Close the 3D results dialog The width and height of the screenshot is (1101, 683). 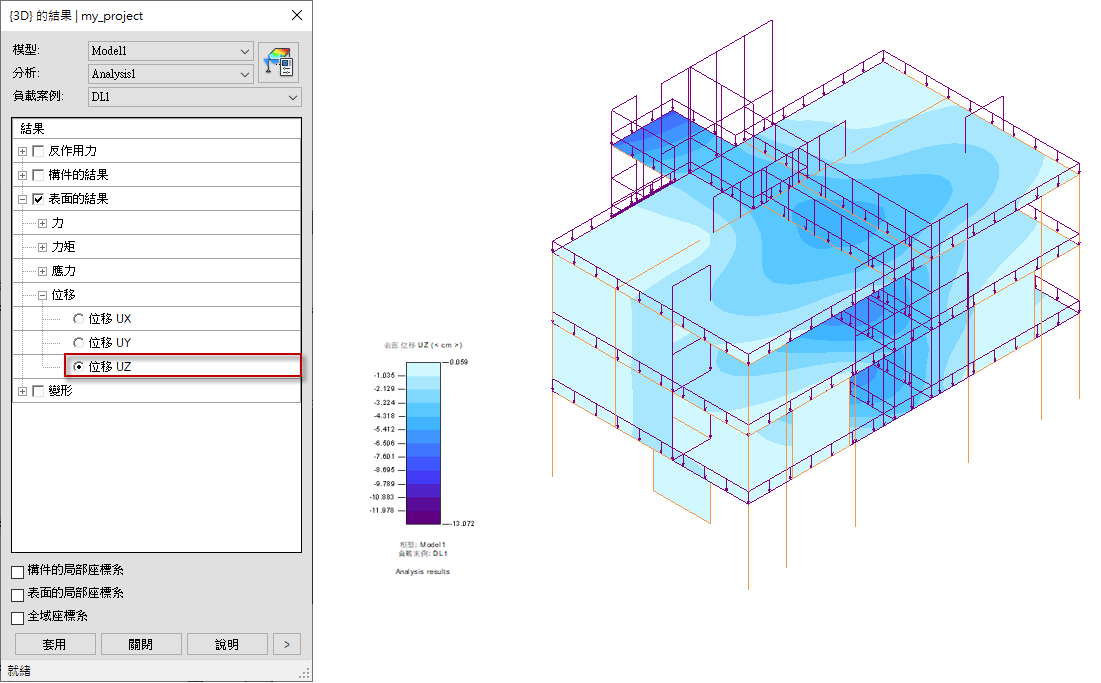297,15
